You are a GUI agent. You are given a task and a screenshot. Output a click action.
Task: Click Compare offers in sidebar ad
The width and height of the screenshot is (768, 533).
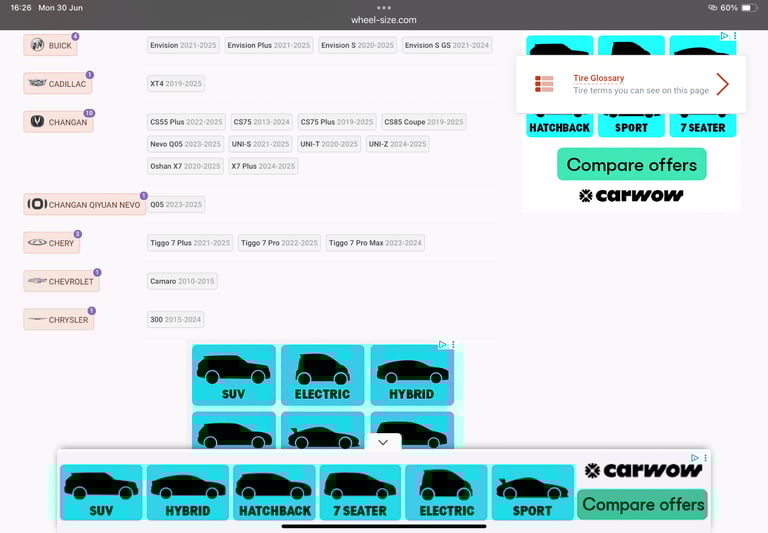click(632, 164)
